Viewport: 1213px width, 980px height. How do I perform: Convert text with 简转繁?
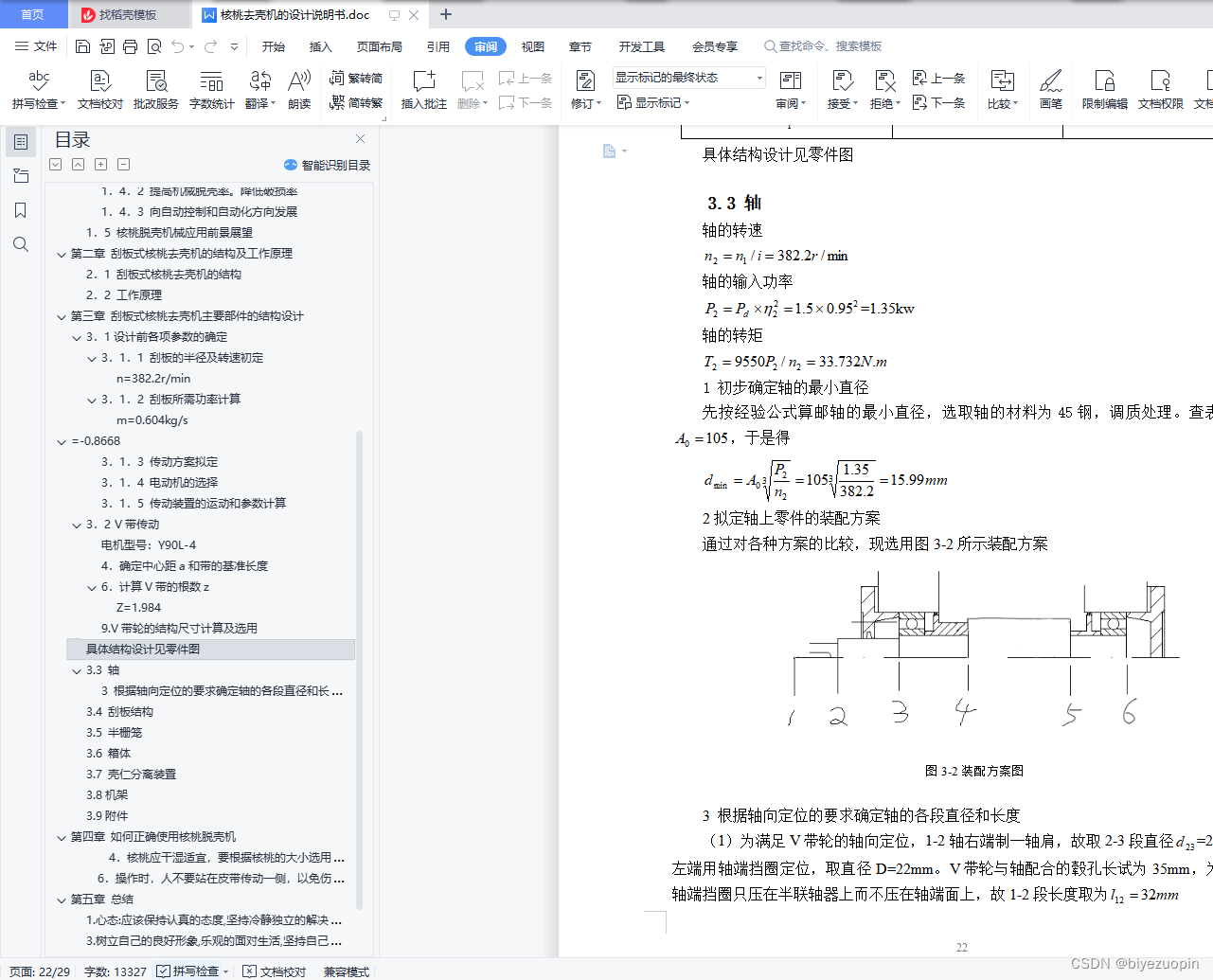356,102
